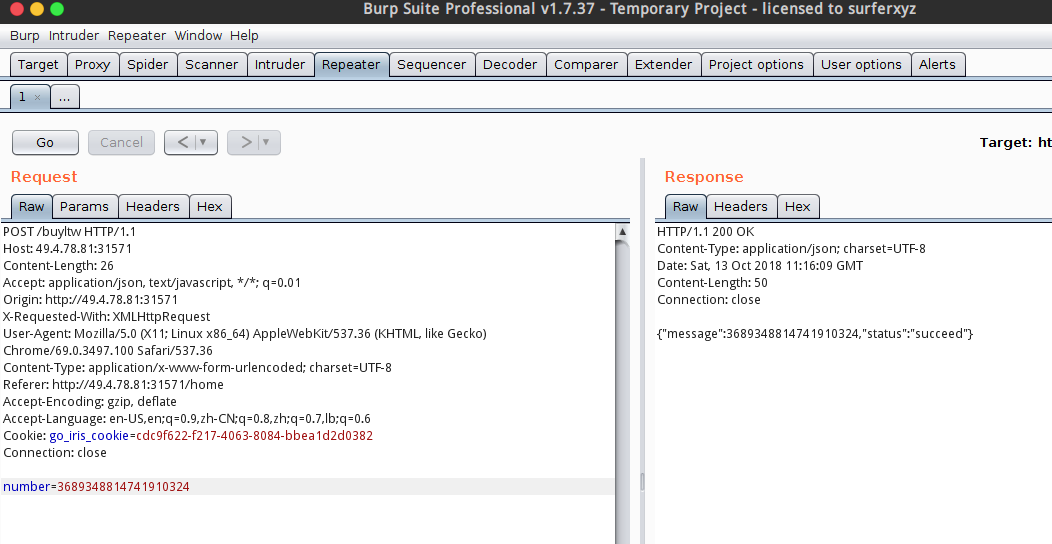This screenshot has height=544, width=1052.
Task: Click the split divider handle between panes
Action: tap(642, 482)
